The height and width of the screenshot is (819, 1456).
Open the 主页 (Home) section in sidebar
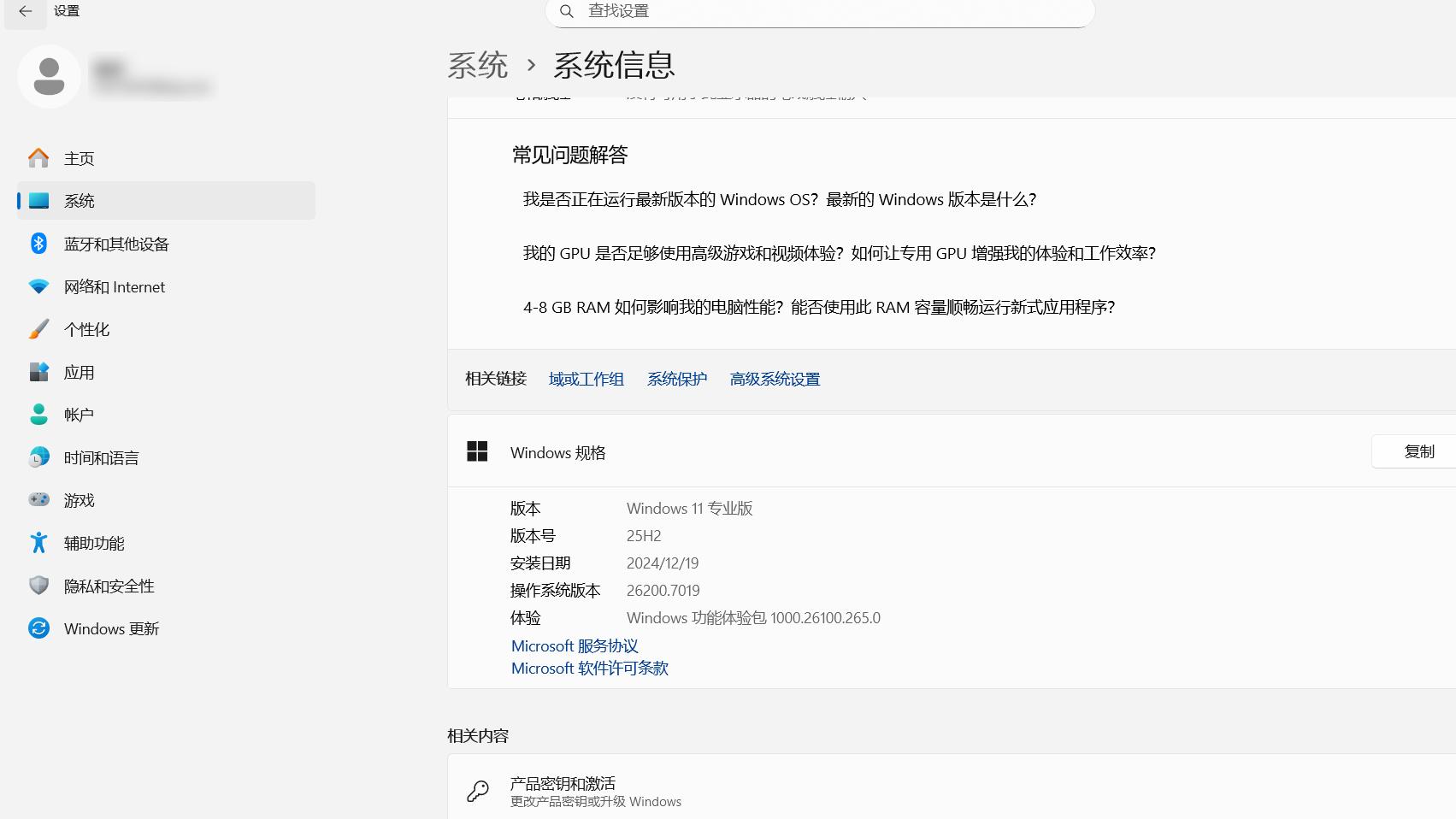click(x=79, y=158)
